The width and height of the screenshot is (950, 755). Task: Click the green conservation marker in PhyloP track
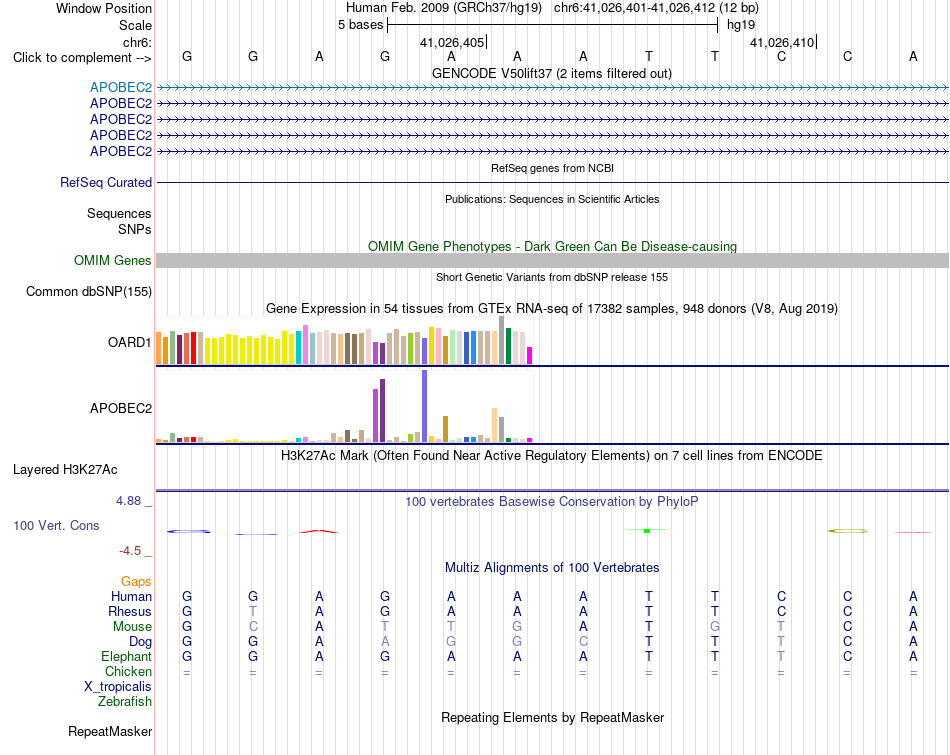click(x=647, y=530)
